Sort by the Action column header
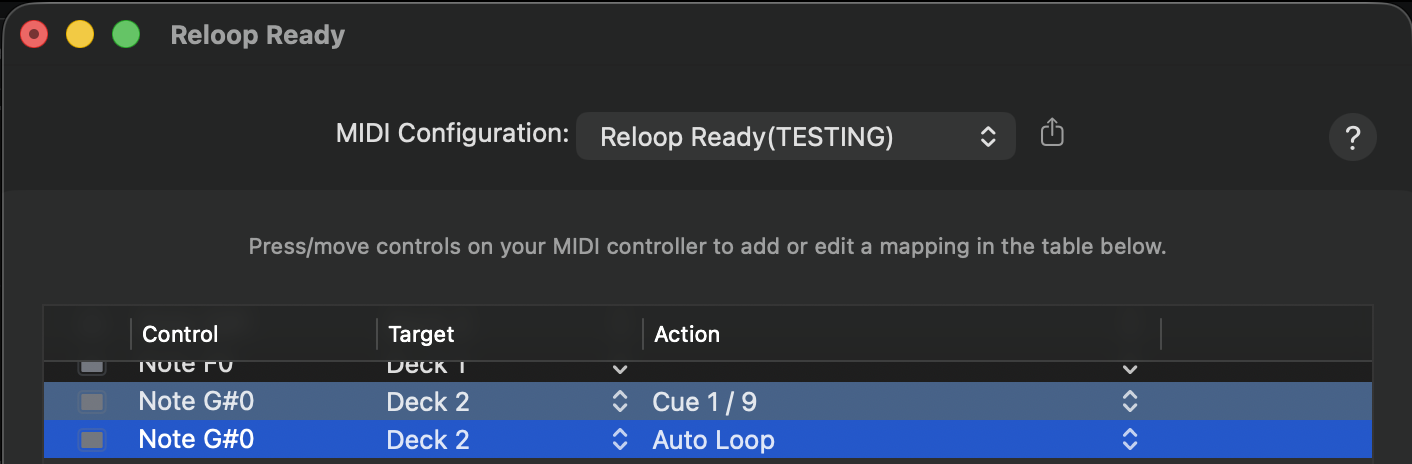The image size is (1412, 464). 687,334
